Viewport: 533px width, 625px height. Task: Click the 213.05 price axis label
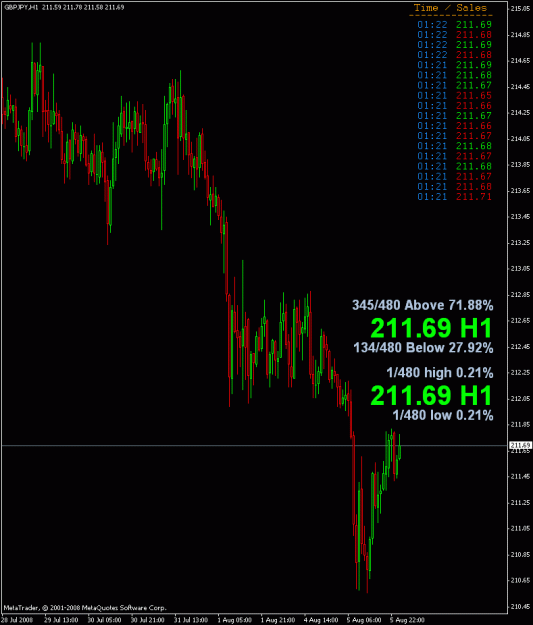coord(521,268)
